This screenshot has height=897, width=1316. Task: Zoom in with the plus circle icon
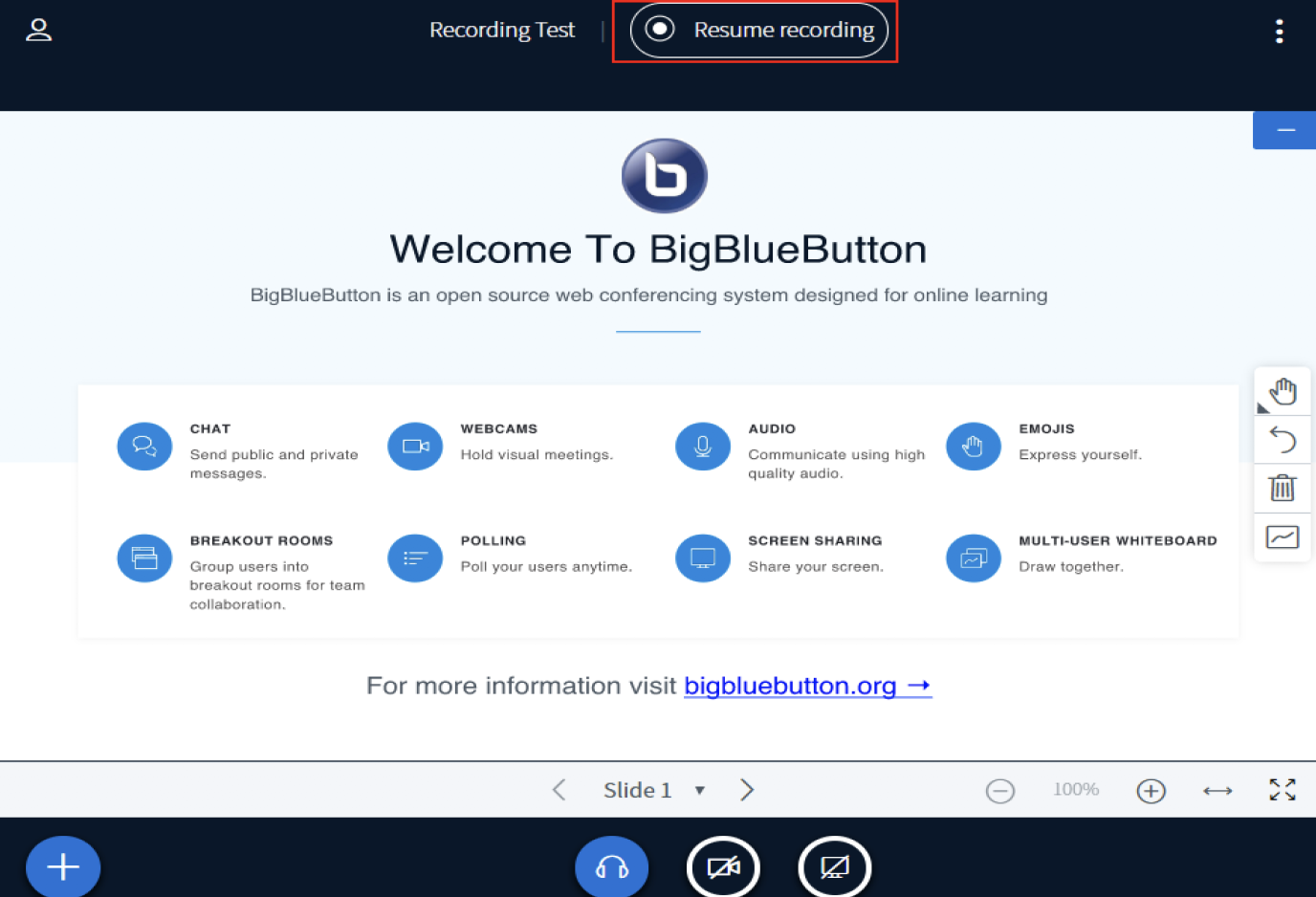[x=1151, y=791]
